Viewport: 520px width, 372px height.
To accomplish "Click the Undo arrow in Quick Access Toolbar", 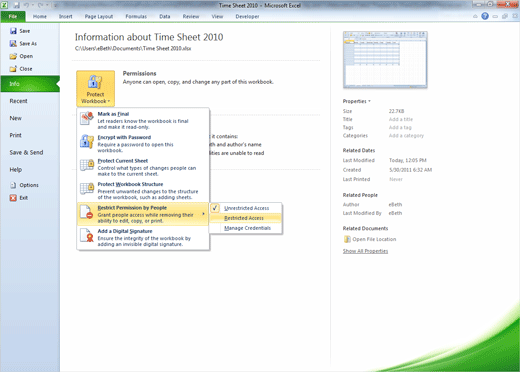I will pos(26,5).
